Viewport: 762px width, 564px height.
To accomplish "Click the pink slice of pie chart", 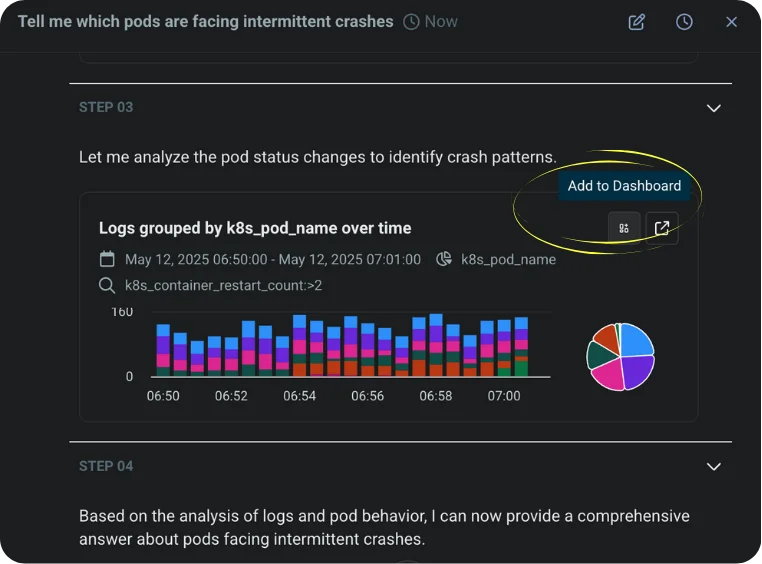I will click(x=608, y=375).
